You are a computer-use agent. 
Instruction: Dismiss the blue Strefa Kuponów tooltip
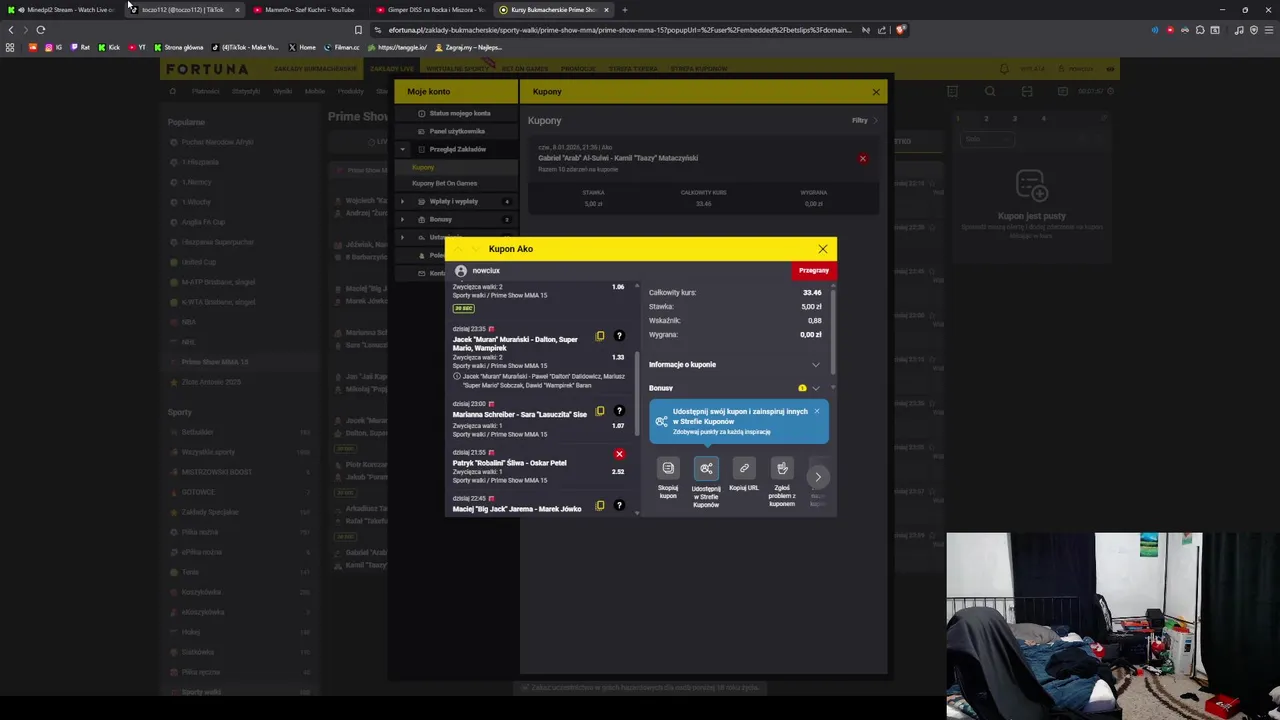[816, 411]
